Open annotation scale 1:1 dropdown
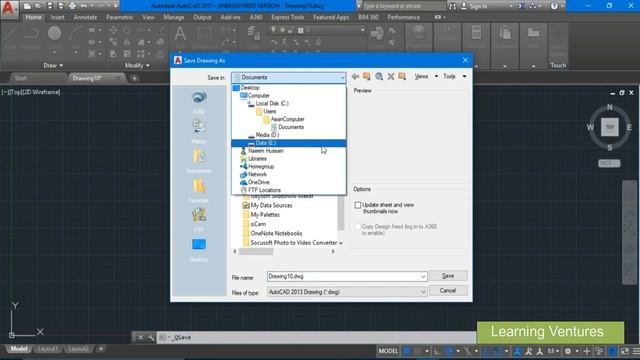The width and height of the screenshot is (640, 360). click(553, 351)
